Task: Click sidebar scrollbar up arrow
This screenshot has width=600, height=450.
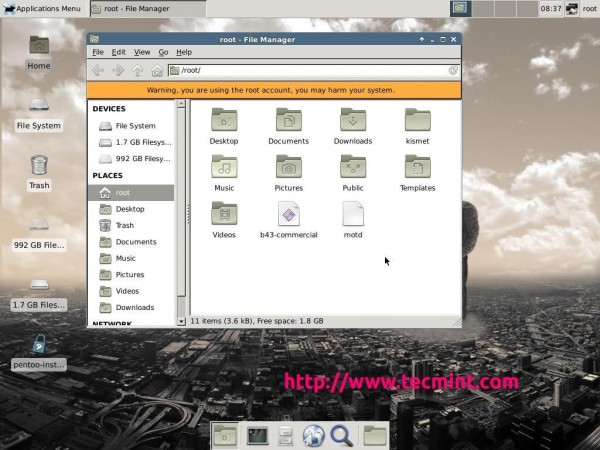Action: tap(181, 103)
